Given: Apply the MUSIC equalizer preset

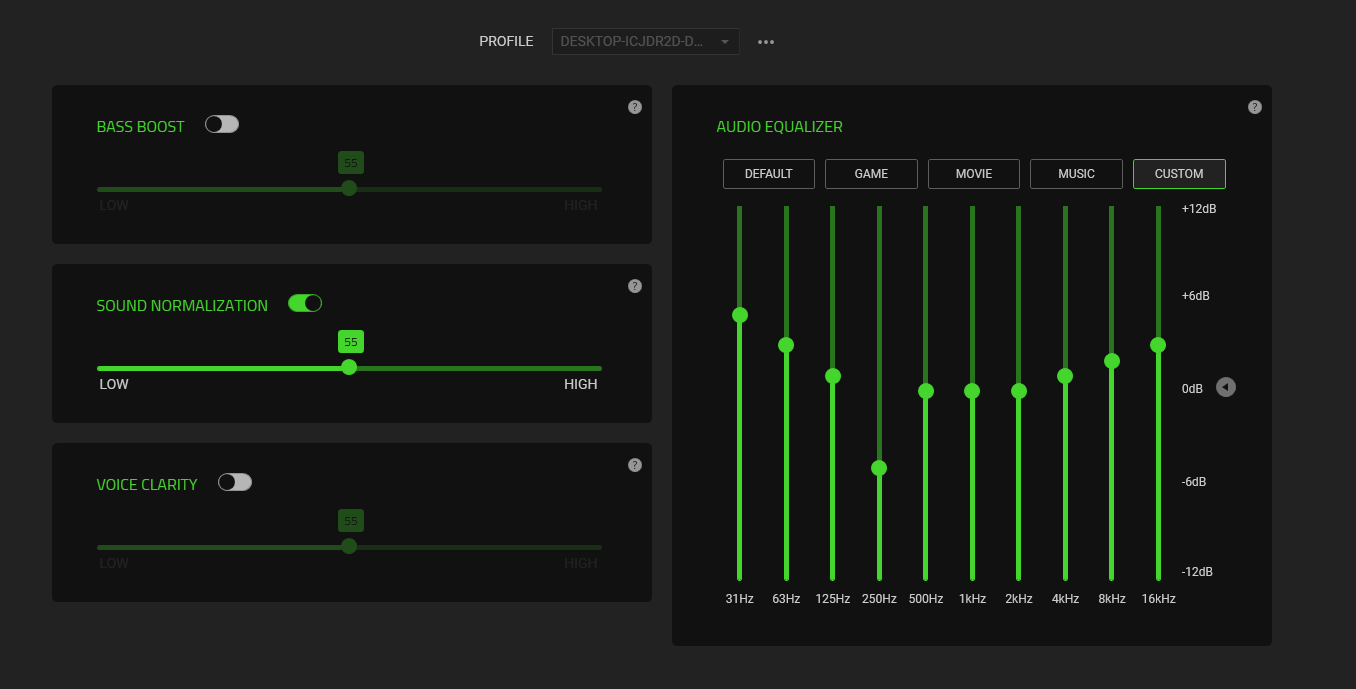Looking at the screenshot, I should (1076, 174).
